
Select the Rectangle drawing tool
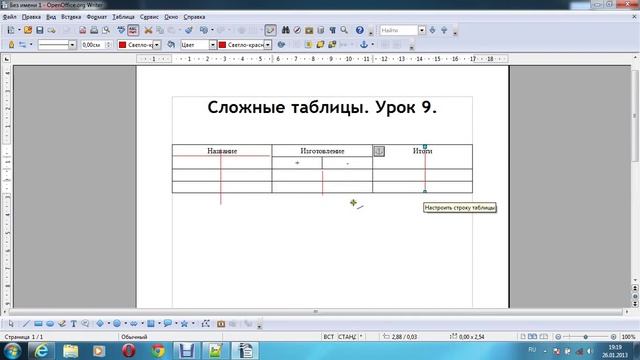pyautogui.click(x=38, y=324)
